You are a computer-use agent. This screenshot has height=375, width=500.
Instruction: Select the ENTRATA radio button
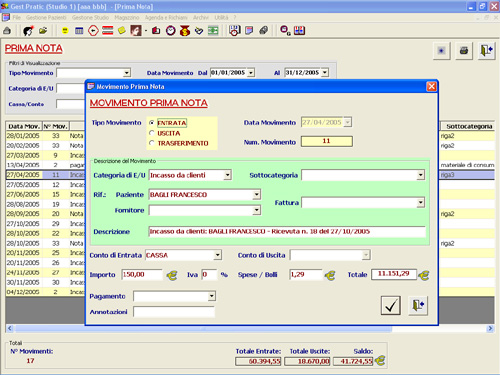(152, 123)
